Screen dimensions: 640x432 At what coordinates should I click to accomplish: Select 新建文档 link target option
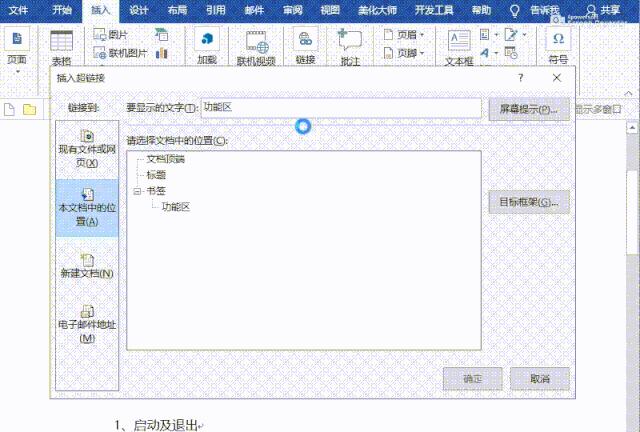pyautogui.click(x=87, y=265)
